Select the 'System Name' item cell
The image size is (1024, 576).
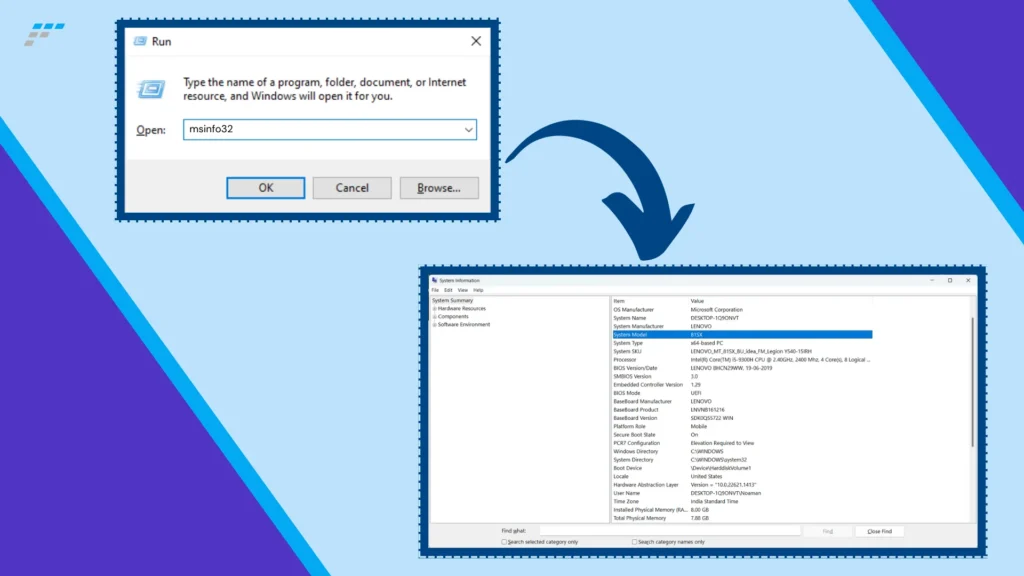[630, 318]
